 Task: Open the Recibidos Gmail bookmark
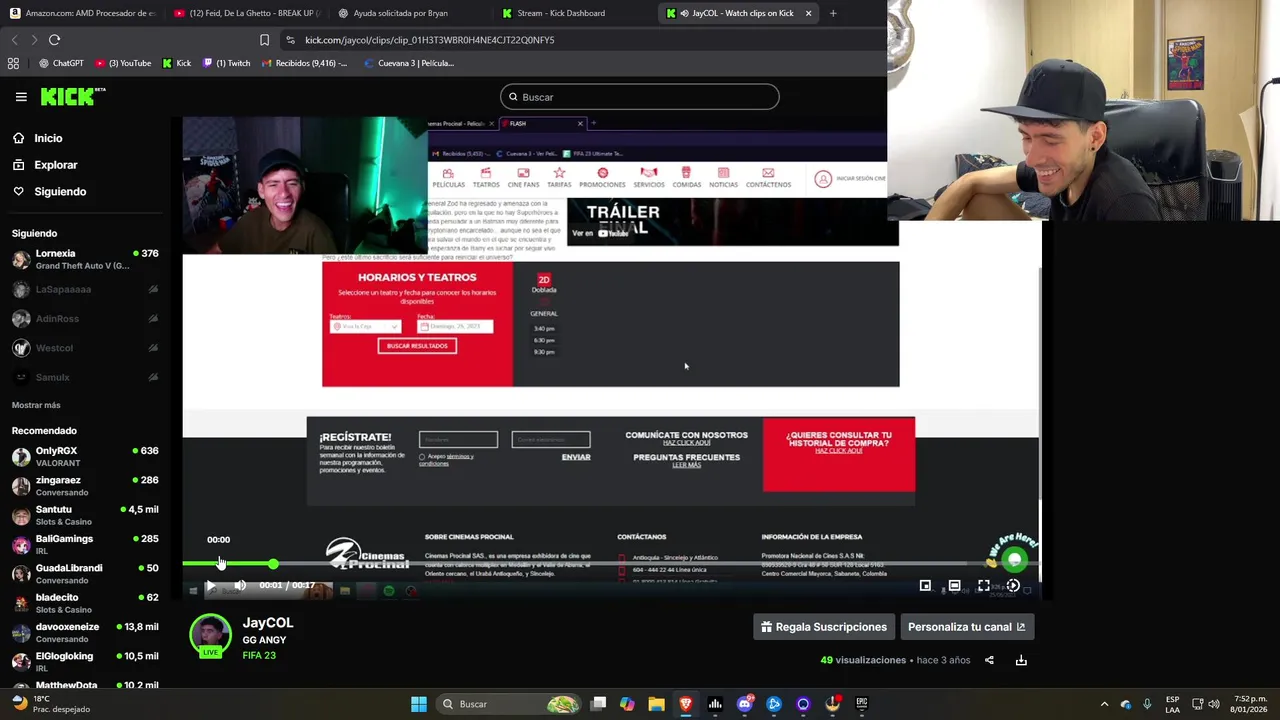304,63
